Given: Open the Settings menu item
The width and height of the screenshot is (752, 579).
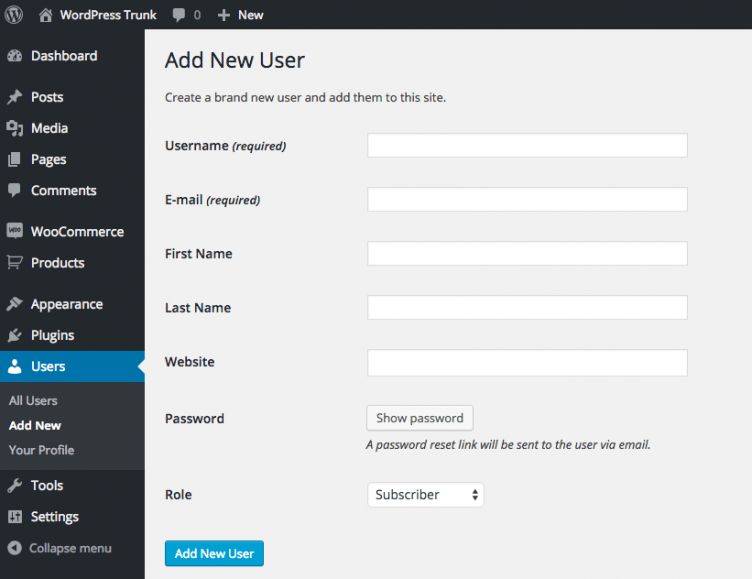Looking at the screenshot, I should (x=54, y=517).
